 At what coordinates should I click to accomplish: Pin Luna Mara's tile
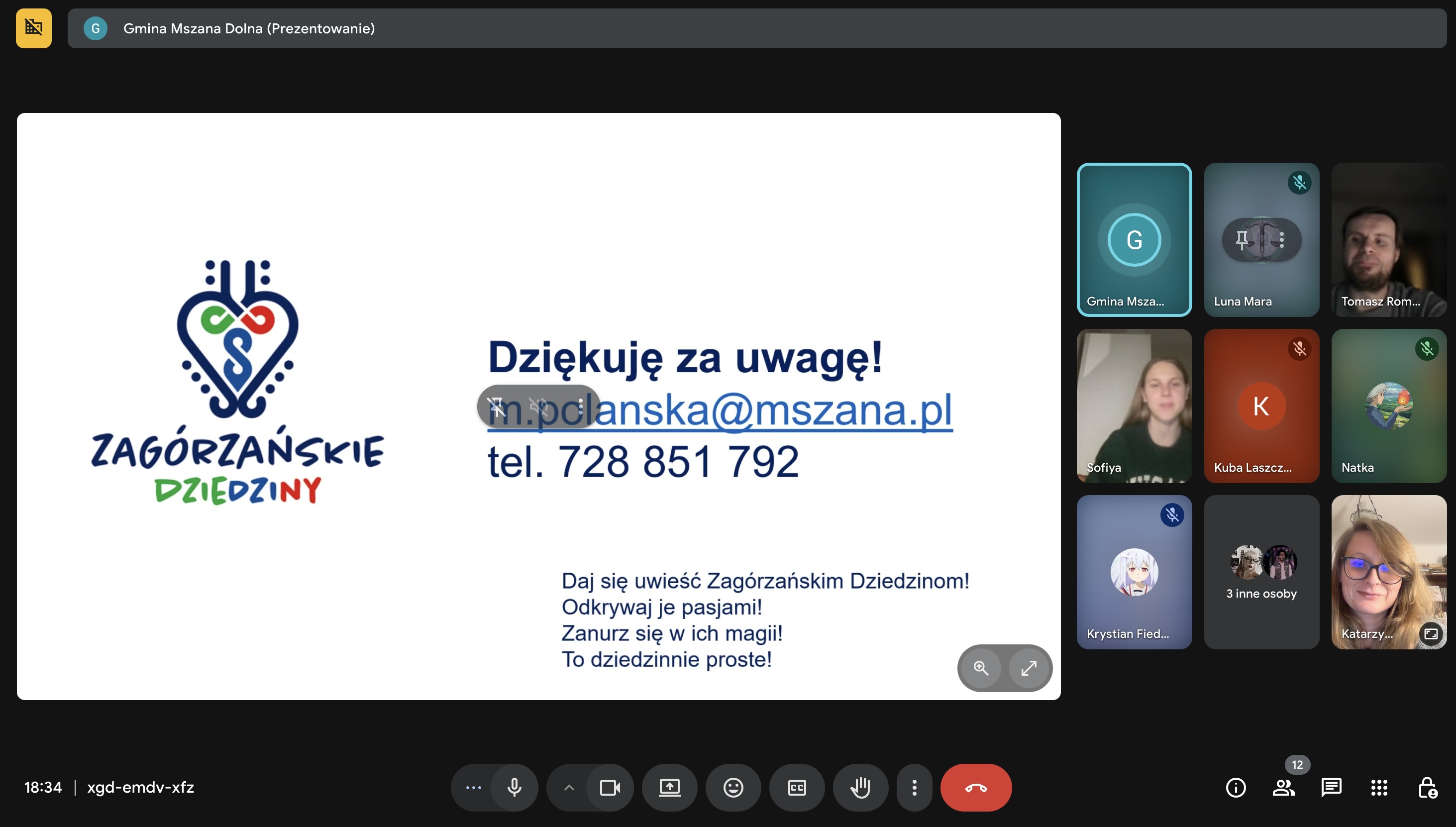click(x=1242, y=240)
